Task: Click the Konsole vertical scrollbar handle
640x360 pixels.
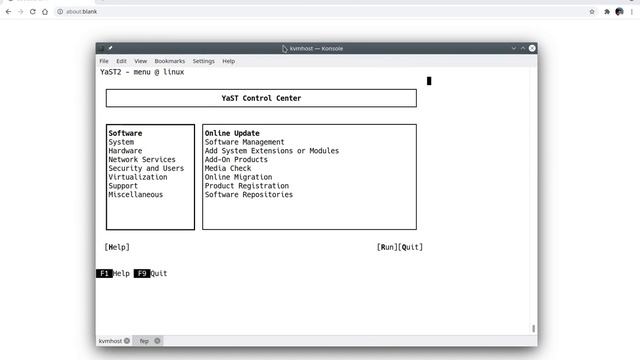Action: point(533,328)
